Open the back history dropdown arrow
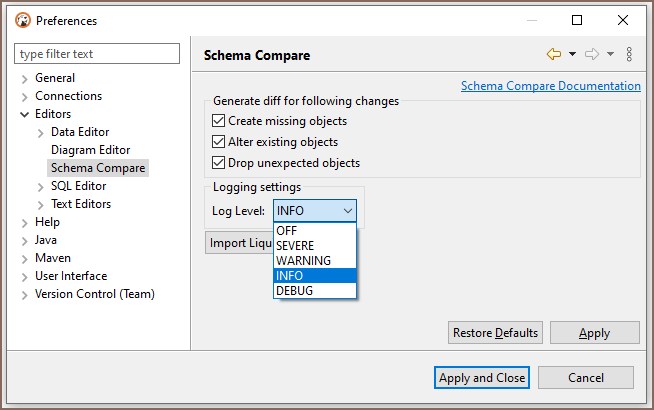This screenshot has height=410, width=654. pyautogui.click(x=573, y=54)
